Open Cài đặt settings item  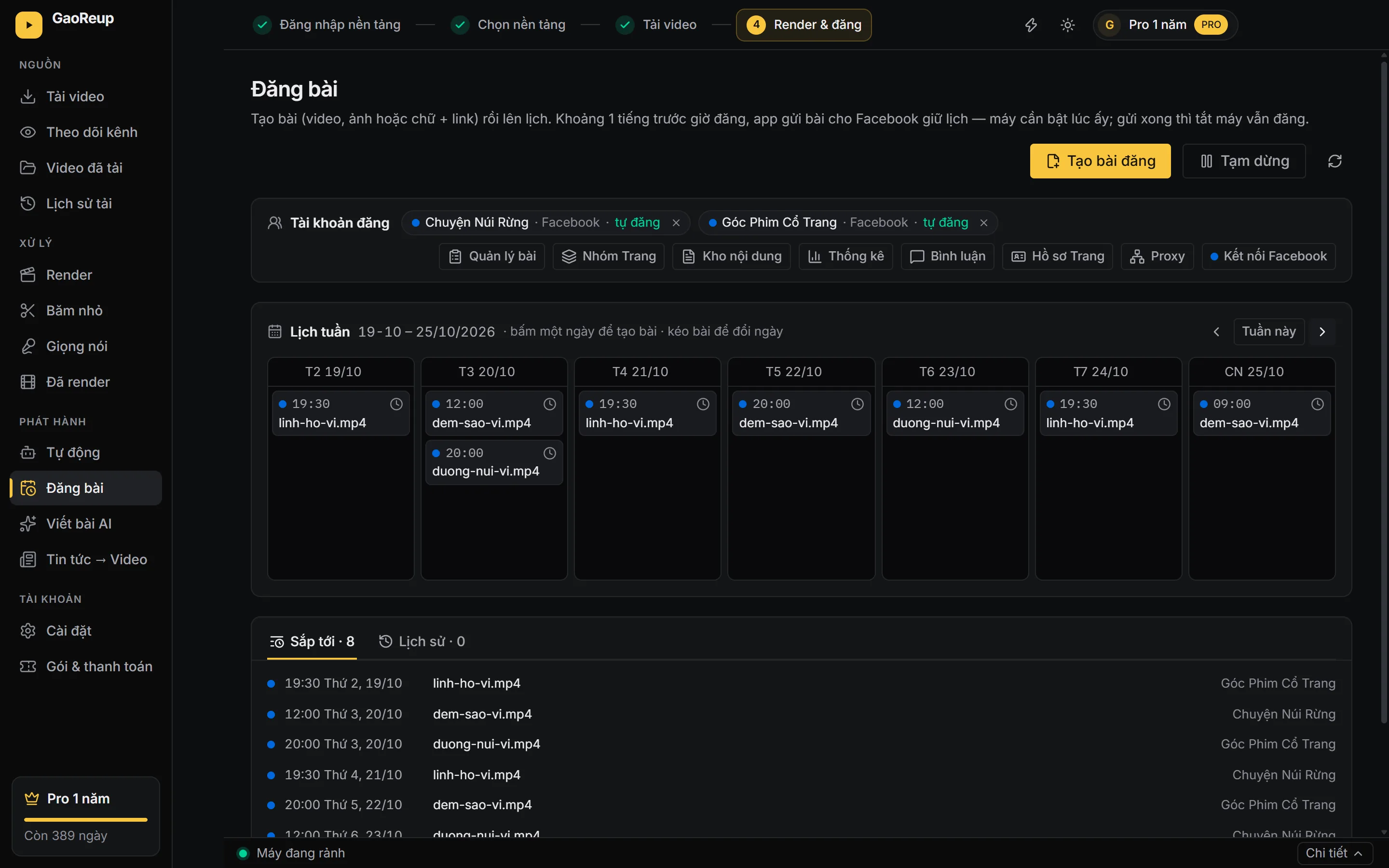coord(85,631)
